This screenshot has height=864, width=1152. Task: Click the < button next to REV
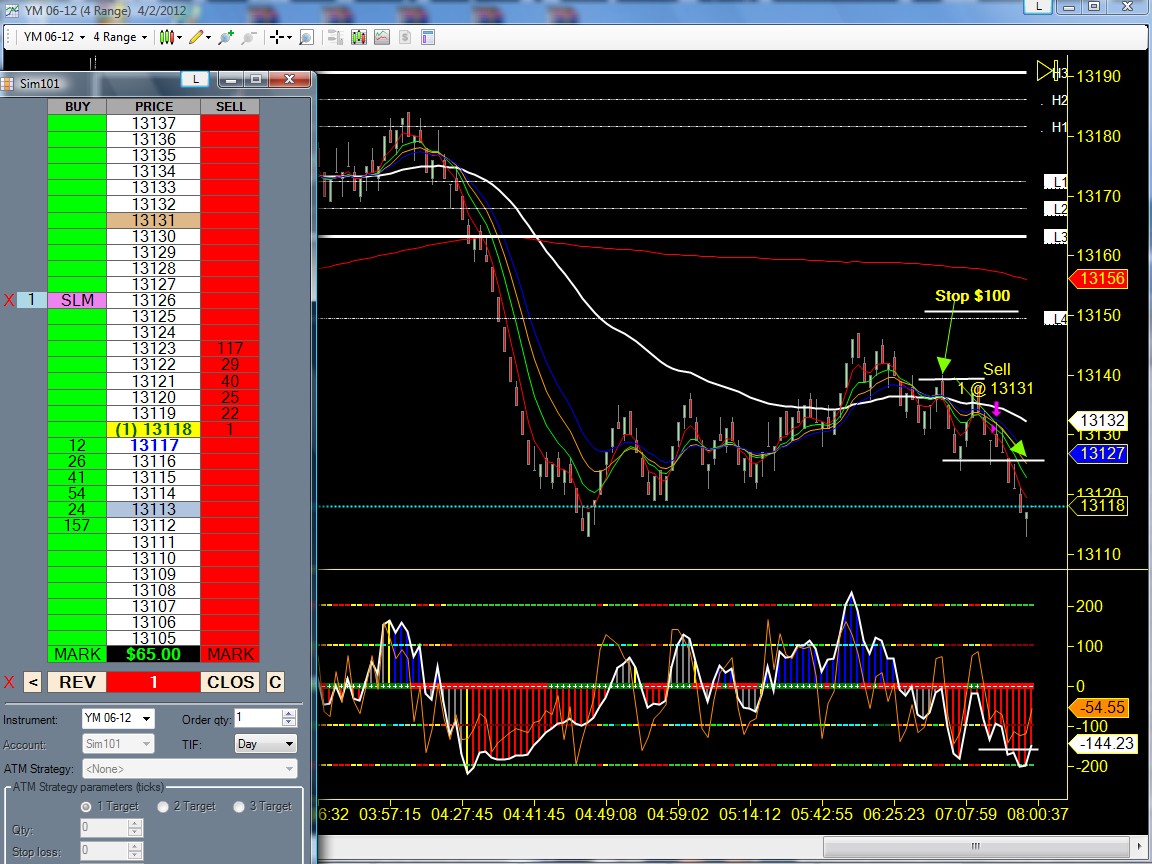click(x=32, y=683)
